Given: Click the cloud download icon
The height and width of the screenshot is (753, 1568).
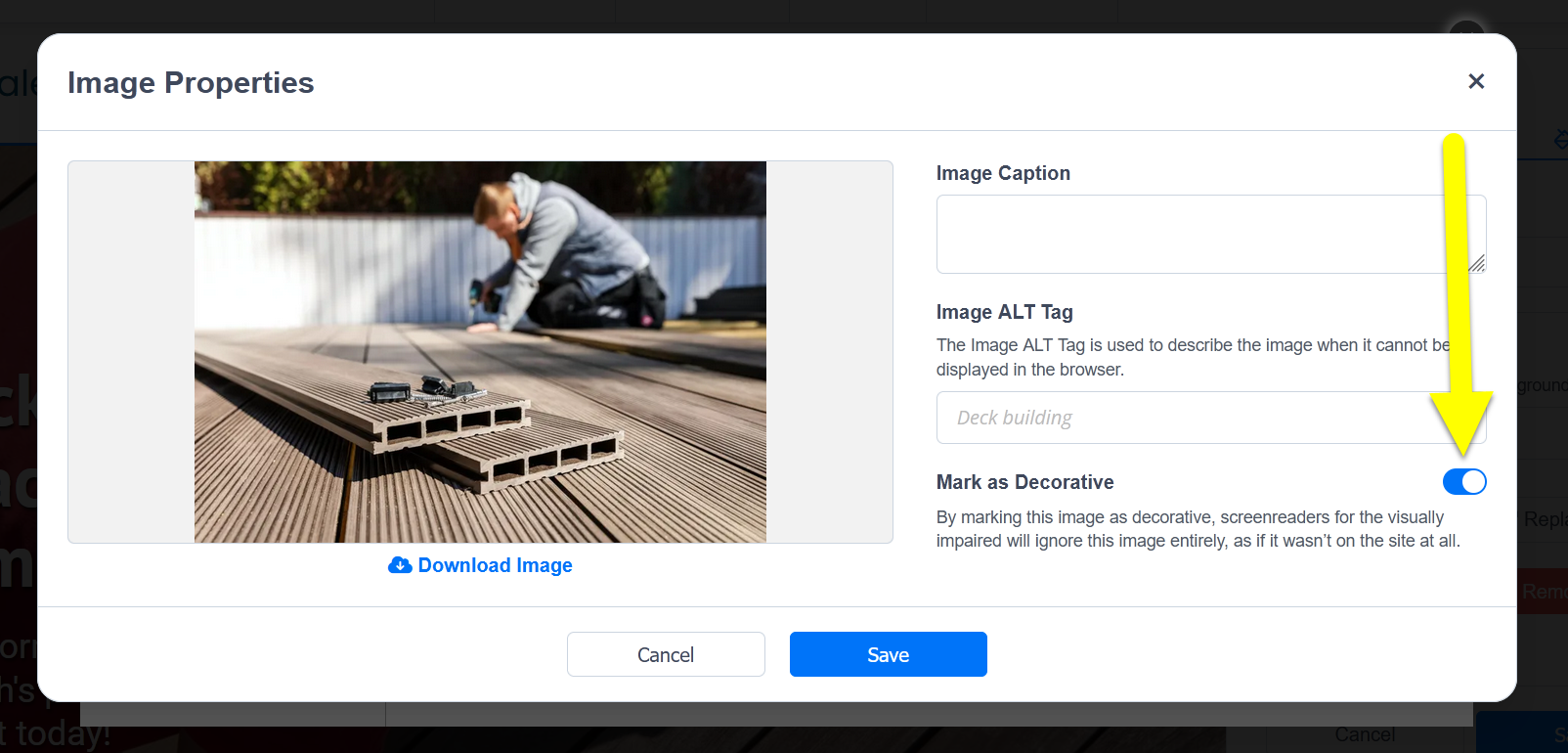Looking at the screenshot, I should (400, 565).
